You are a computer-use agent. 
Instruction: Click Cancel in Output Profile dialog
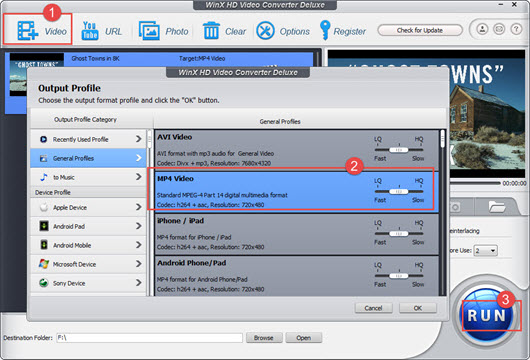point(374,308)
